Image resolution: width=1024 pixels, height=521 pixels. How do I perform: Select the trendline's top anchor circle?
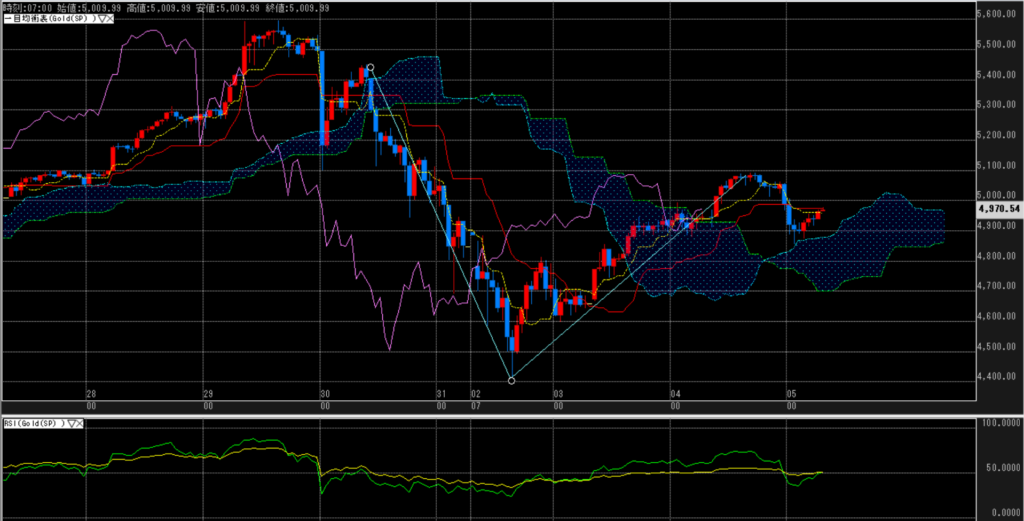pyautogui.click(x=370, y=68)
